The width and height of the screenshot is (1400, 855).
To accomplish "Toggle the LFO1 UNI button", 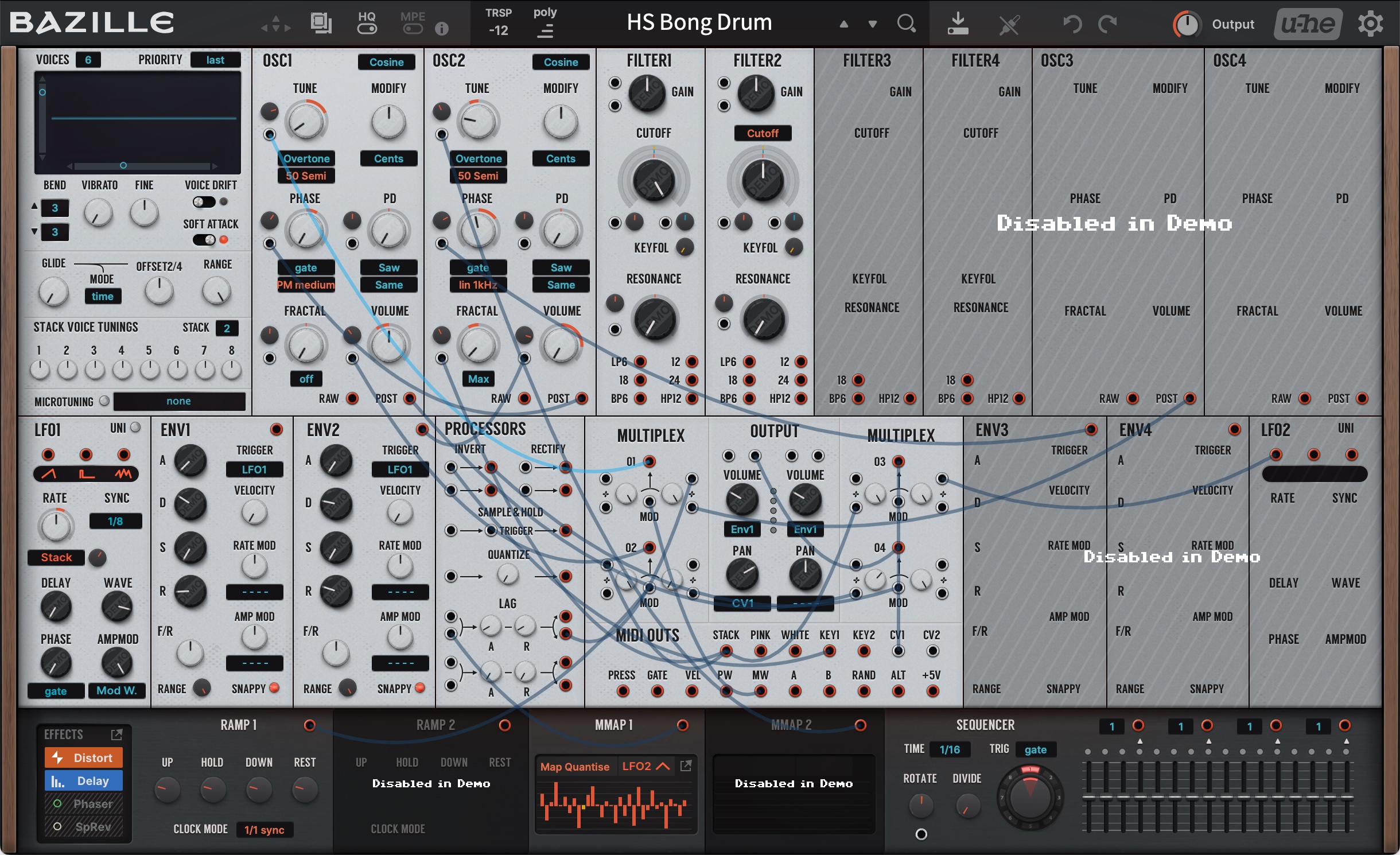I will (135, 427).
